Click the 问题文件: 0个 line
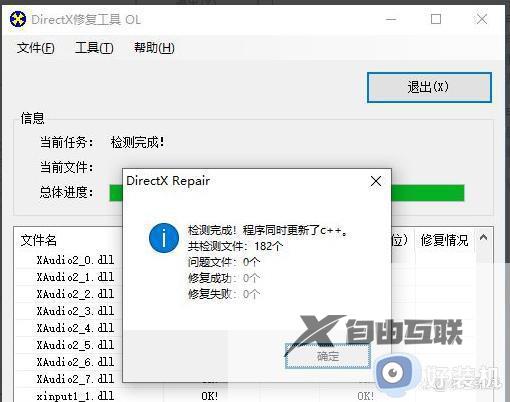This screenshot has height=402, width=510. 224,262
